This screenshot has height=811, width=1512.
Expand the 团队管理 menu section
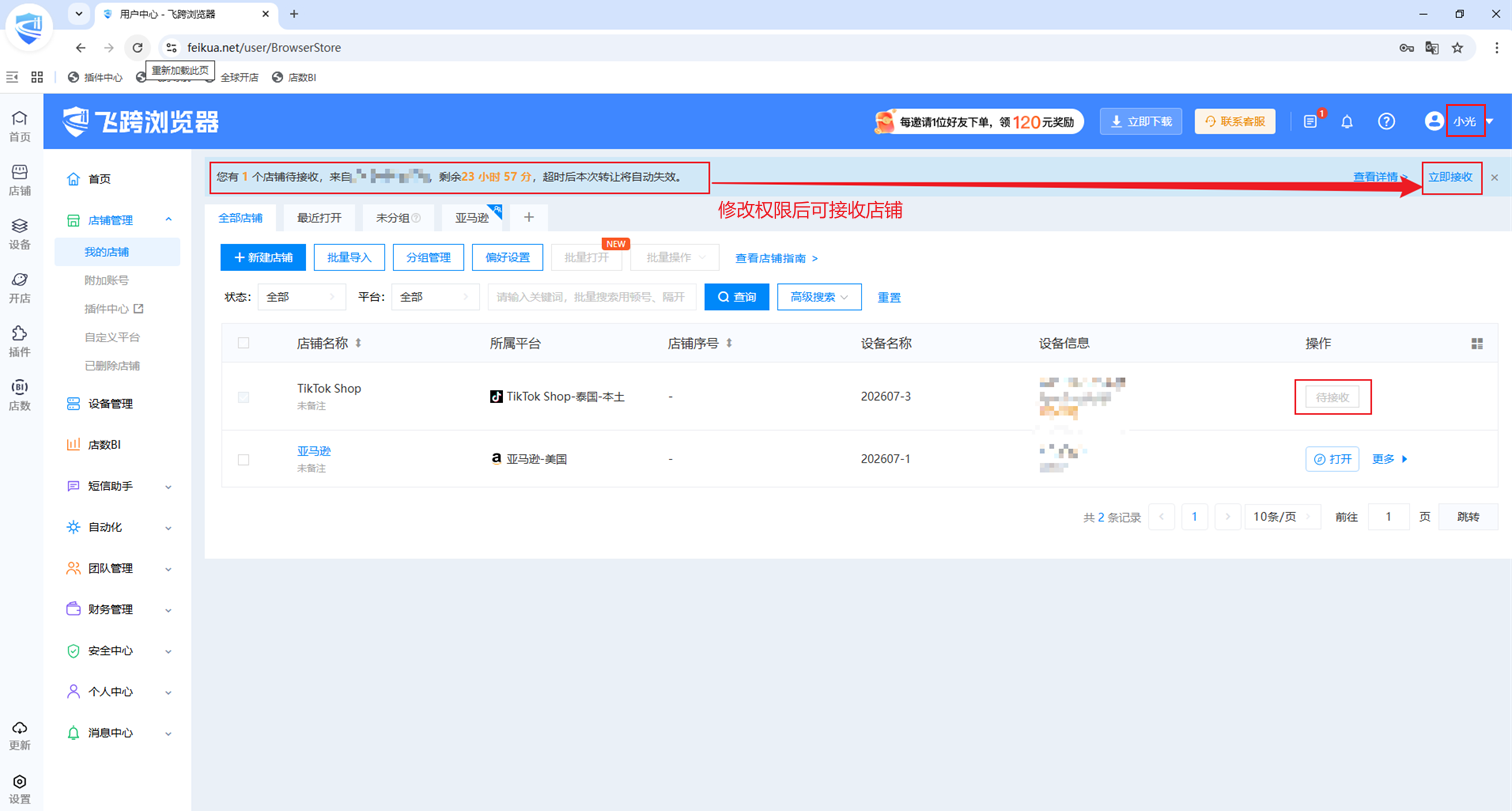(x=168, y=568)
